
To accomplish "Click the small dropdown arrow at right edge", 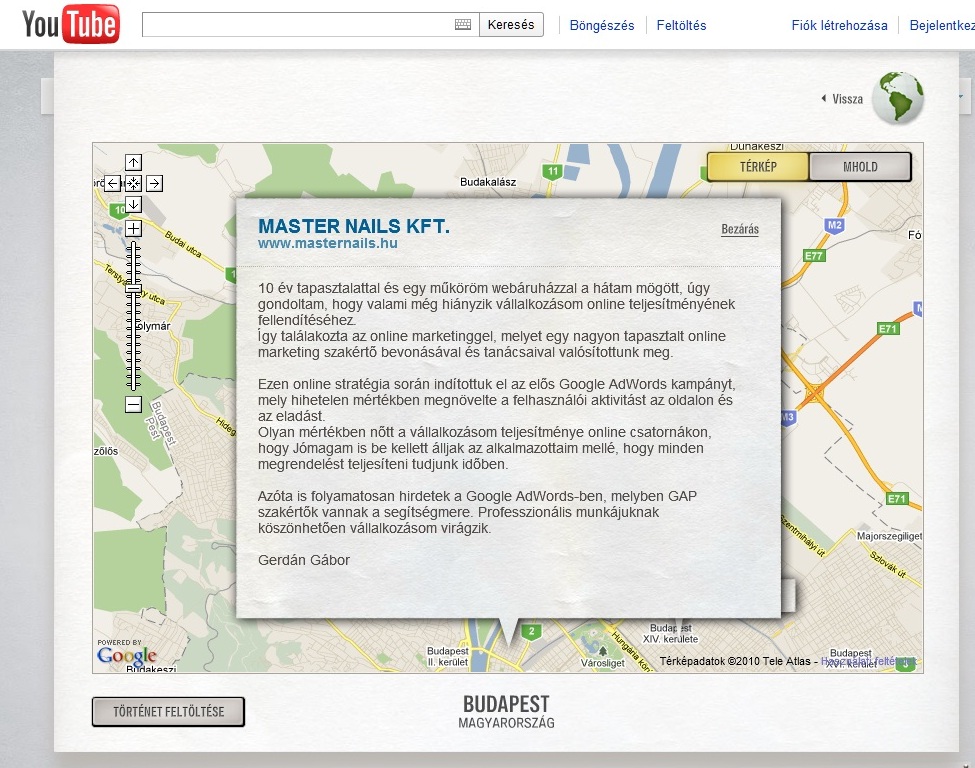I will tap(961, 96).
